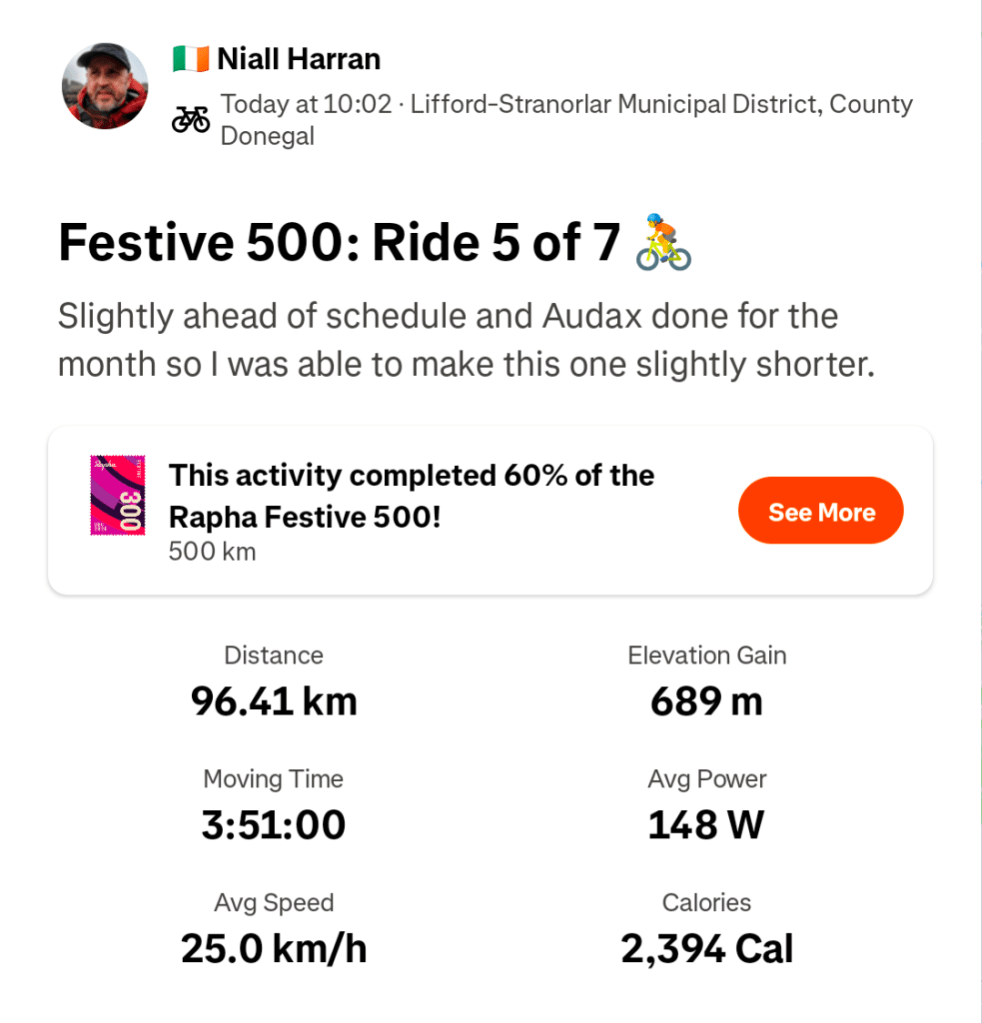982x1023 pixels.
Task: Click the bicycle ride type icon
Action: (x=190, y=120)
